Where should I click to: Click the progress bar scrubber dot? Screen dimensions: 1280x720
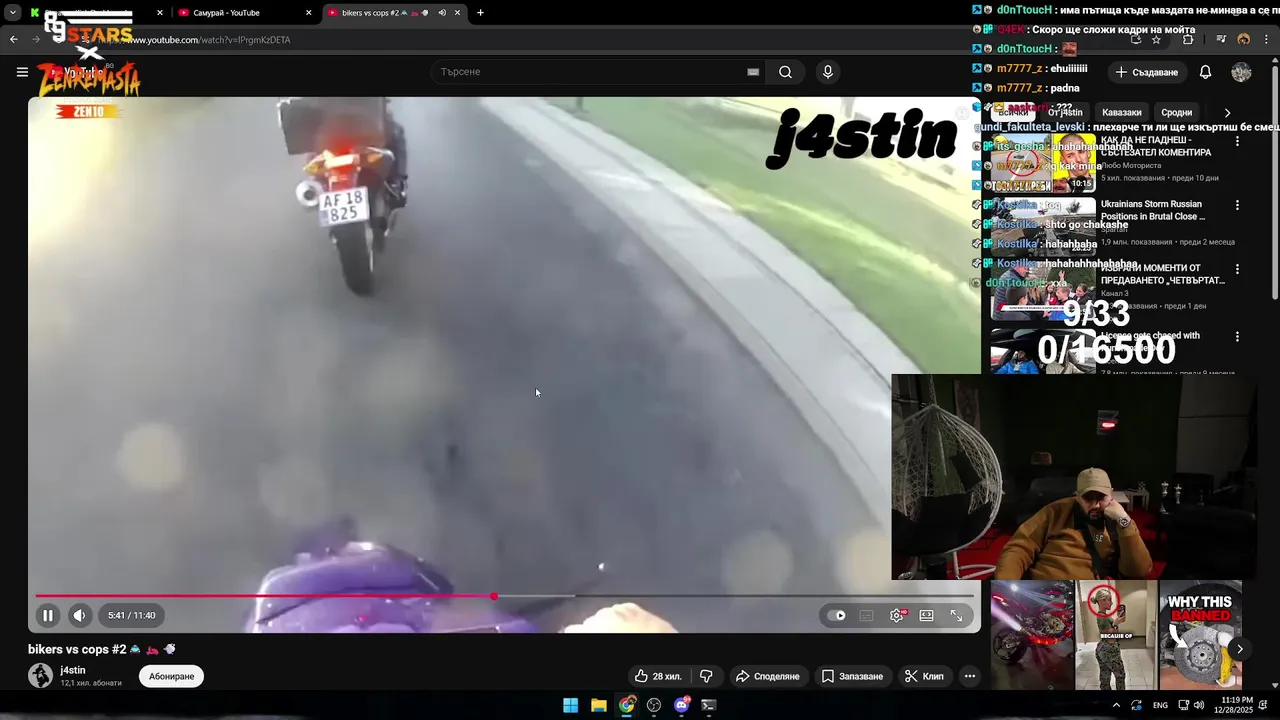pyautogui.click(x=494, y=596)
